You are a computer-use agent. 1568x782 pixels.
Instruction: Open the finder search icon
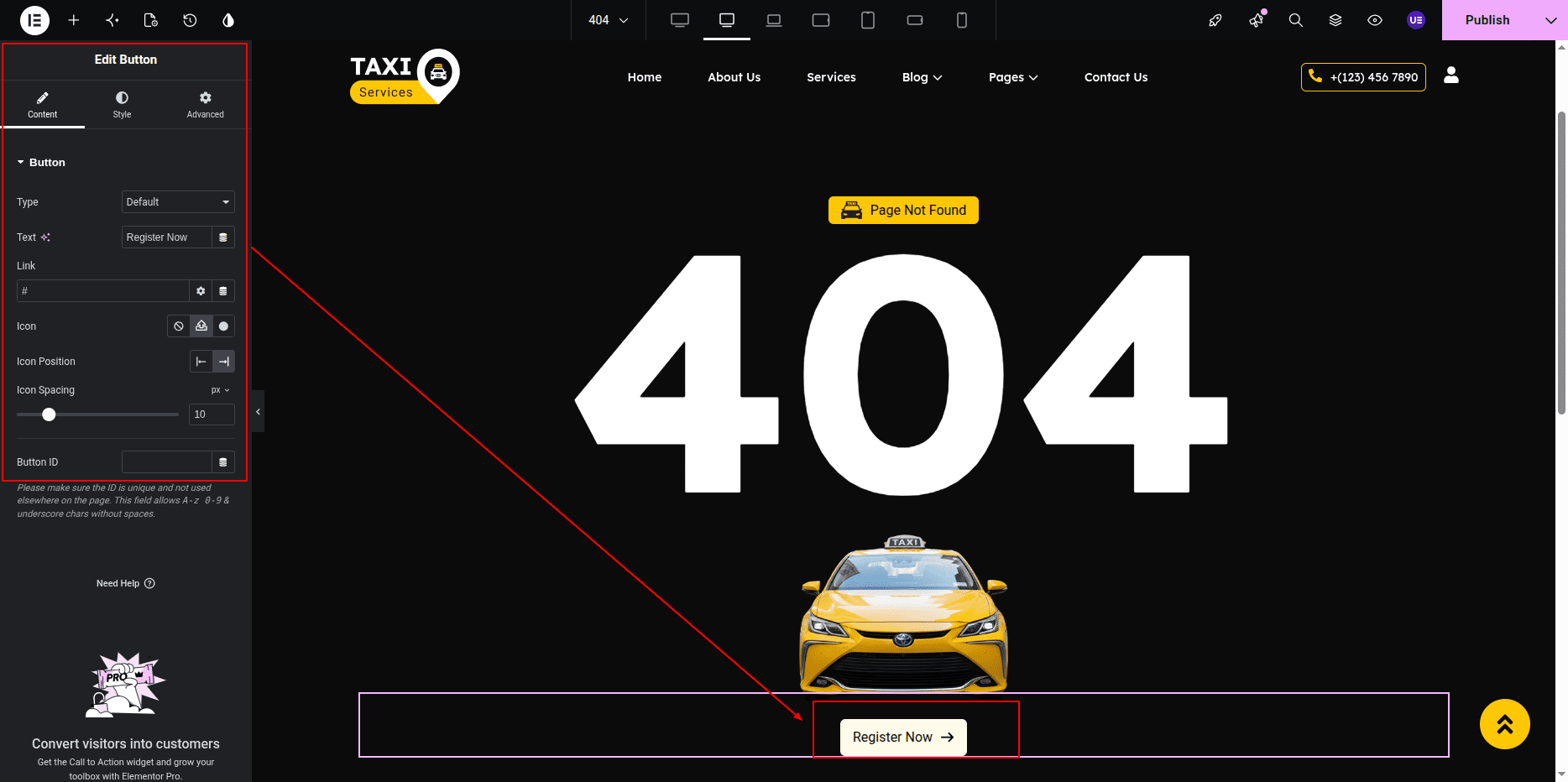(x=1296, y=20)
